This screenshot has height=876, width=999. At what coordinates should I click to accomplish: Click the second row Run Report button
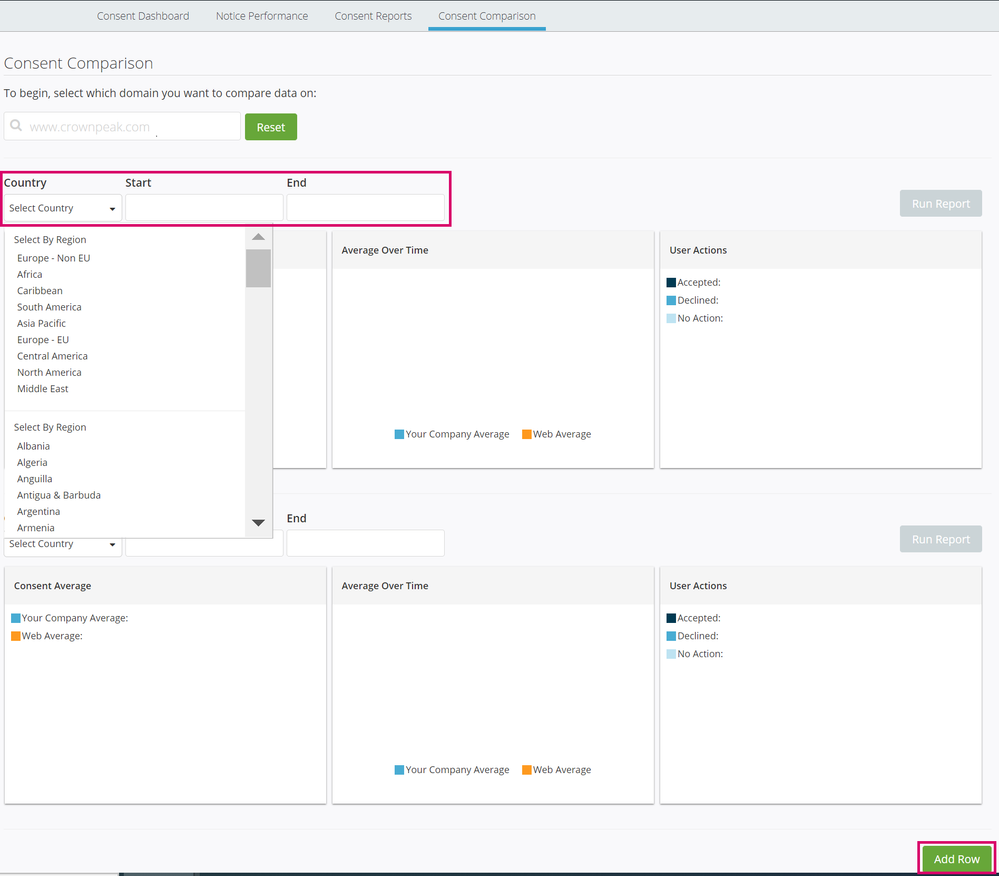click(940, 540)
